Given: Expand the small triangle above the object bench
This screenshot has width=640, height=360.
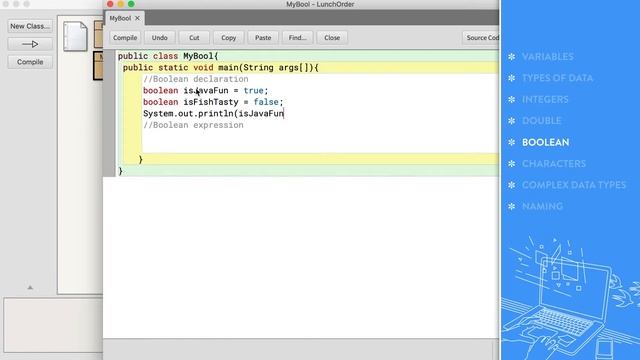Looking at the screenshot, I should tap(30, 287).
